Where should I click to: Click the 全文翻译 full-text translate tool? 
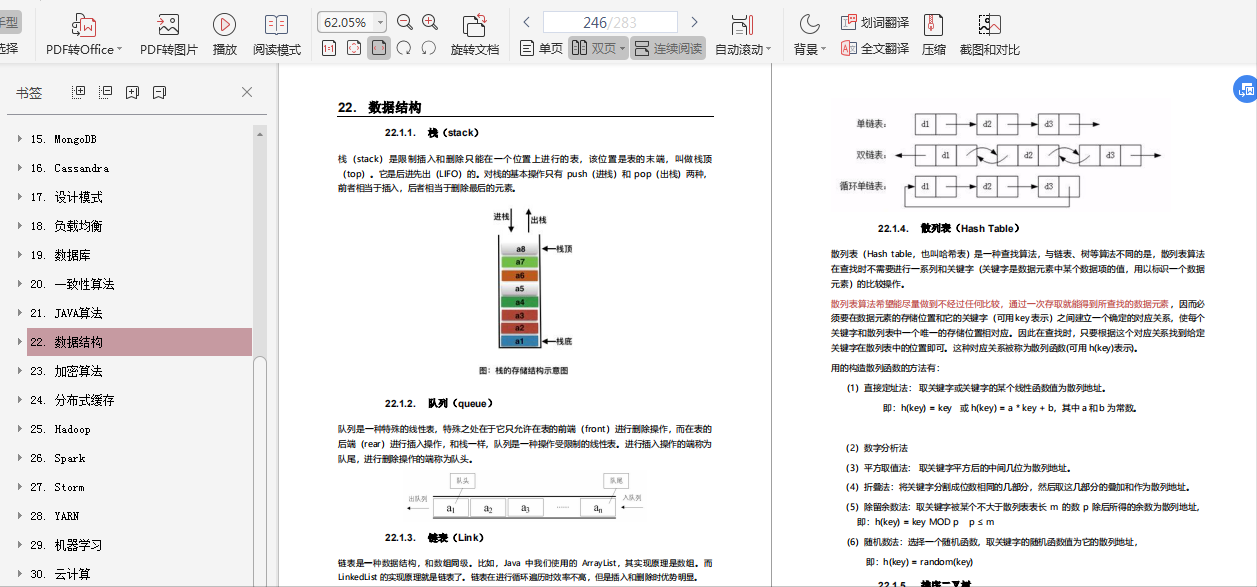tap(875, 48)
